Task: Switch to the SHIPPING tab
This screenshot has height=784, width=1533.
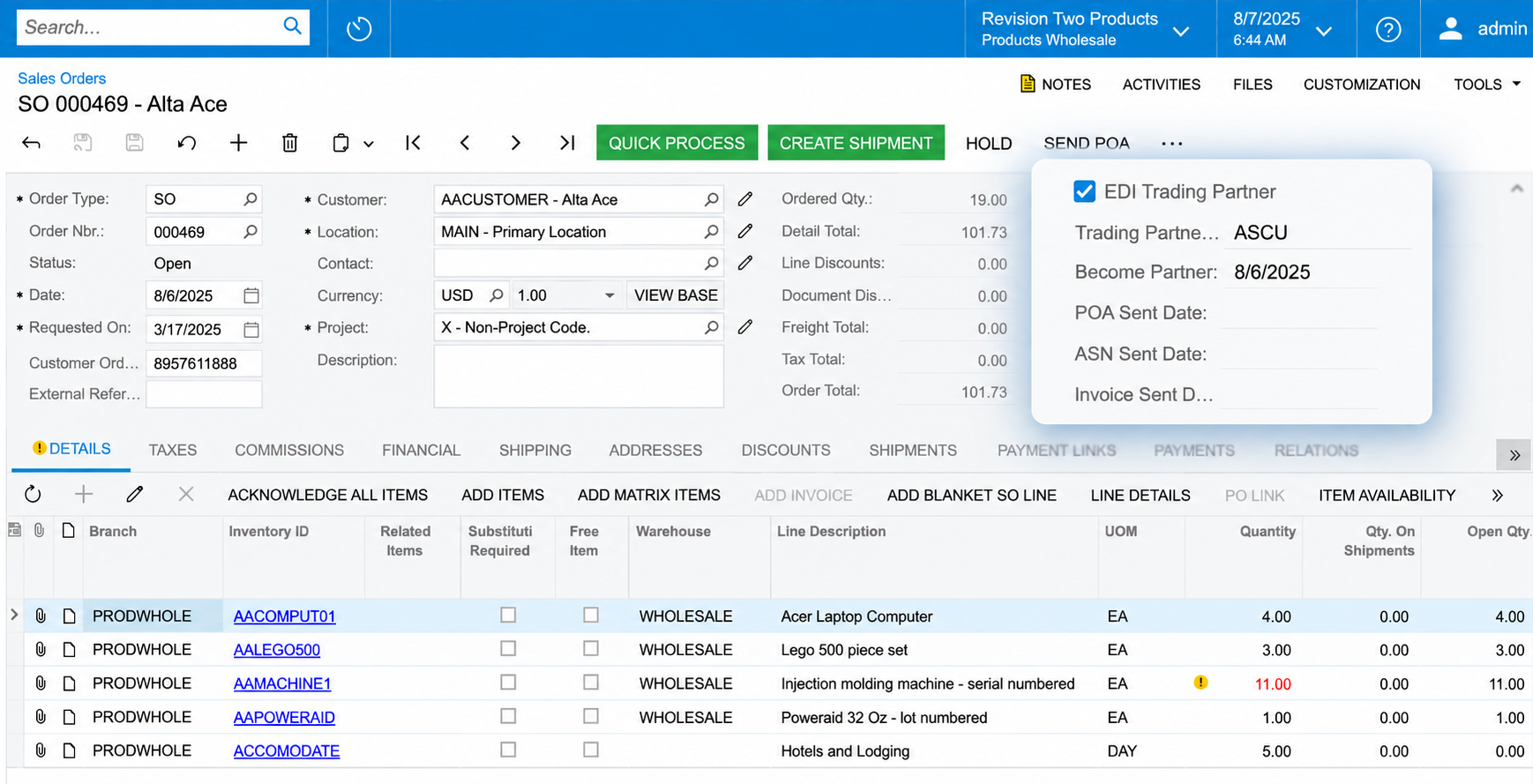Action: tap(535, 450)
